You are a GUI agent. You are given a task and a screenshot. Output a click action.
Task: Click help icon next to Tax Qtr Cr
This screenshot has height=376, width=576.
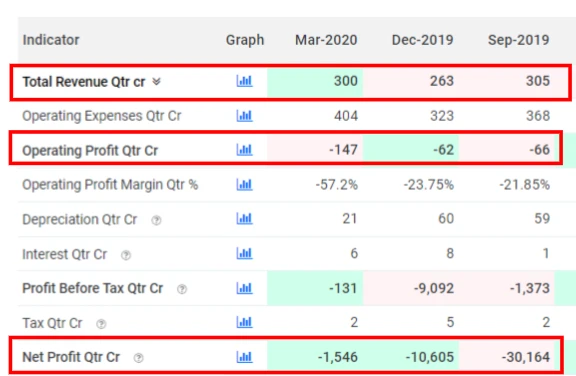[x=101, y=324]
